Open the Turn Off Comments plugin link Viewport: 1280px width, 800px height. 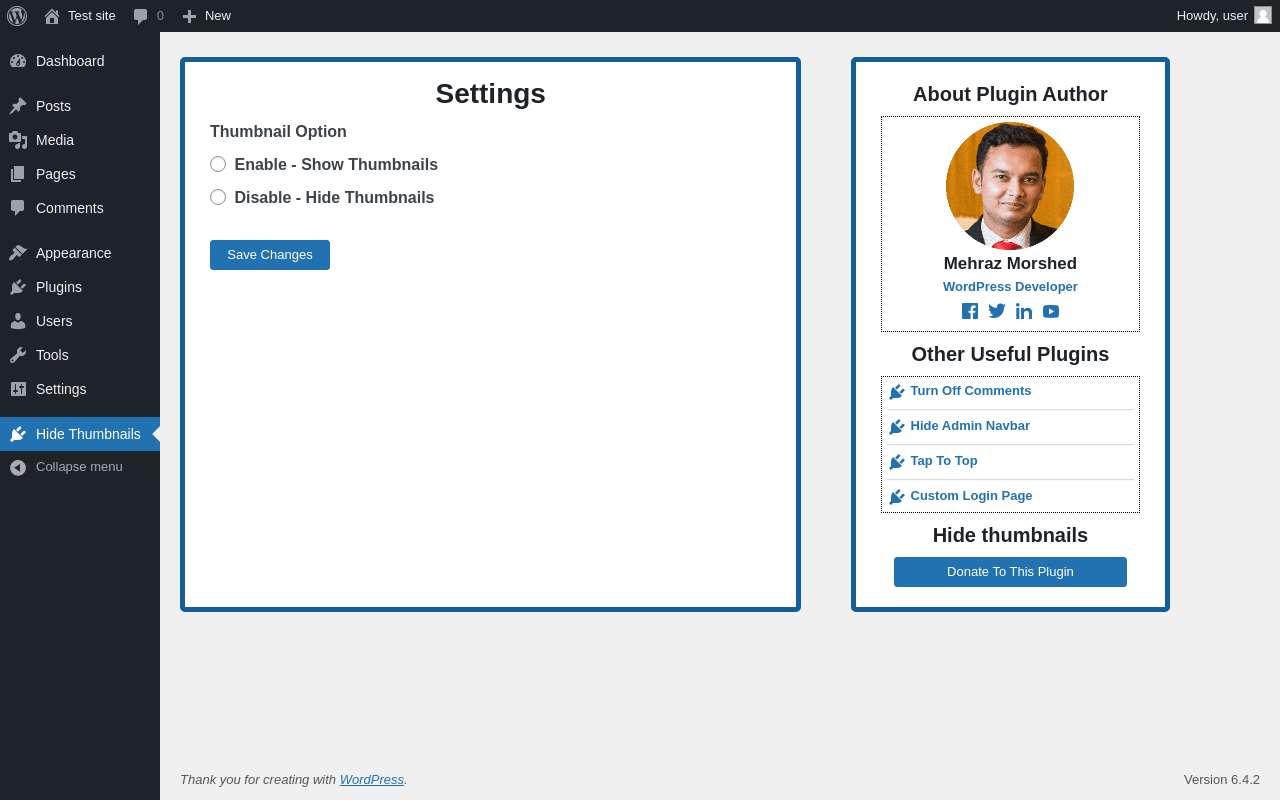coord(971,391)
